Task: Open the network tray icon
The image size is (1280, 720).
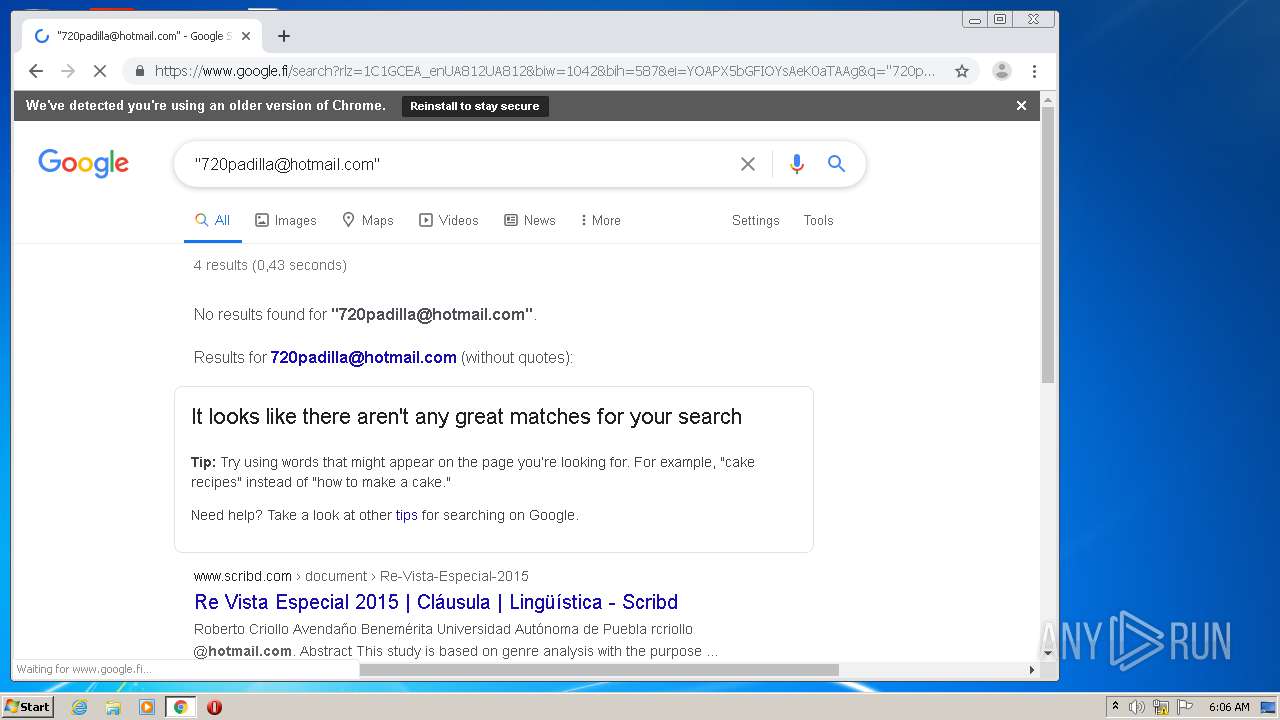Action: tap(1161, 707)
